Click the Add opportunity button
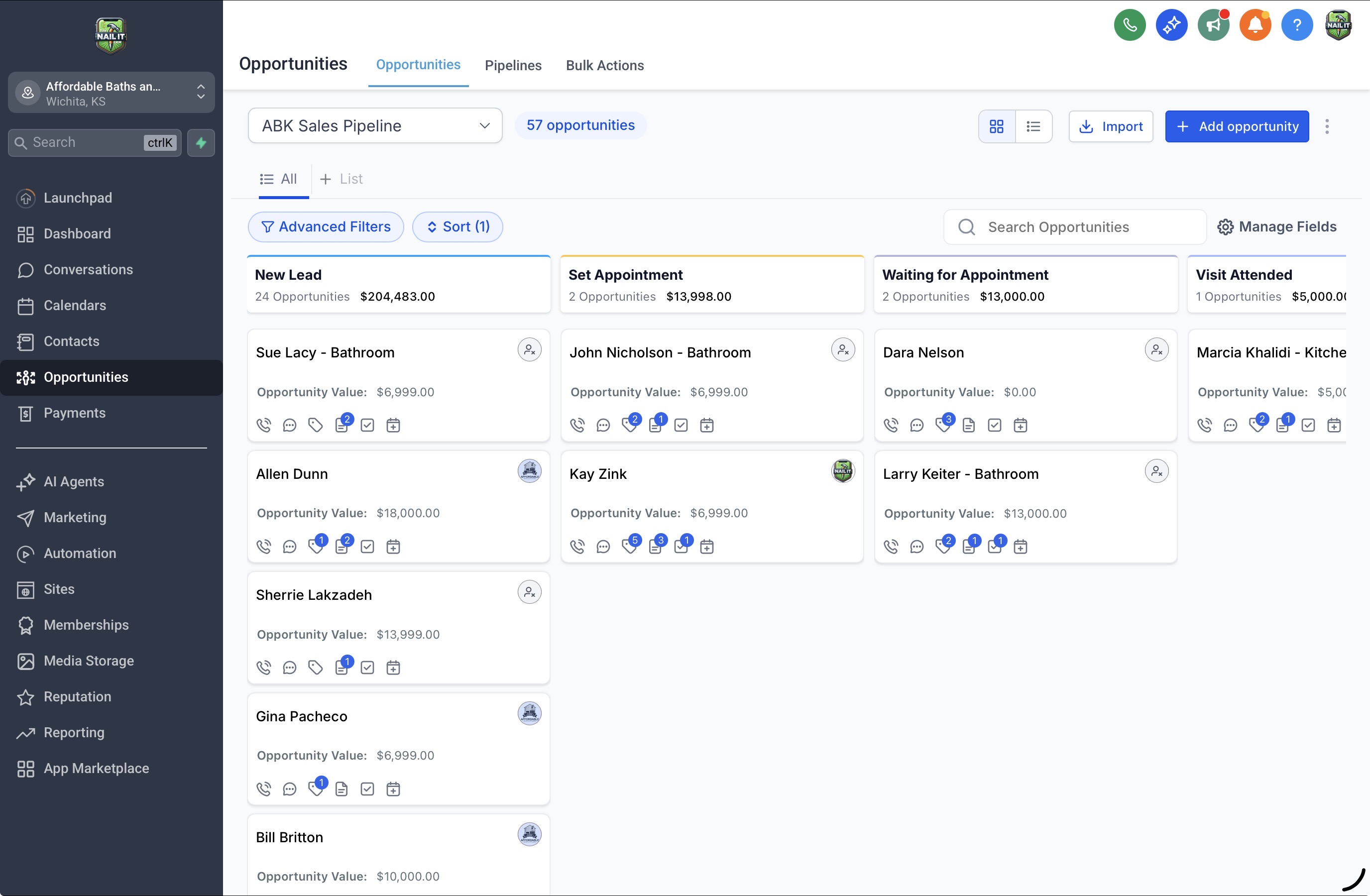Image resolution: width=1370 pixels, height=896 pixels. 1237,126
